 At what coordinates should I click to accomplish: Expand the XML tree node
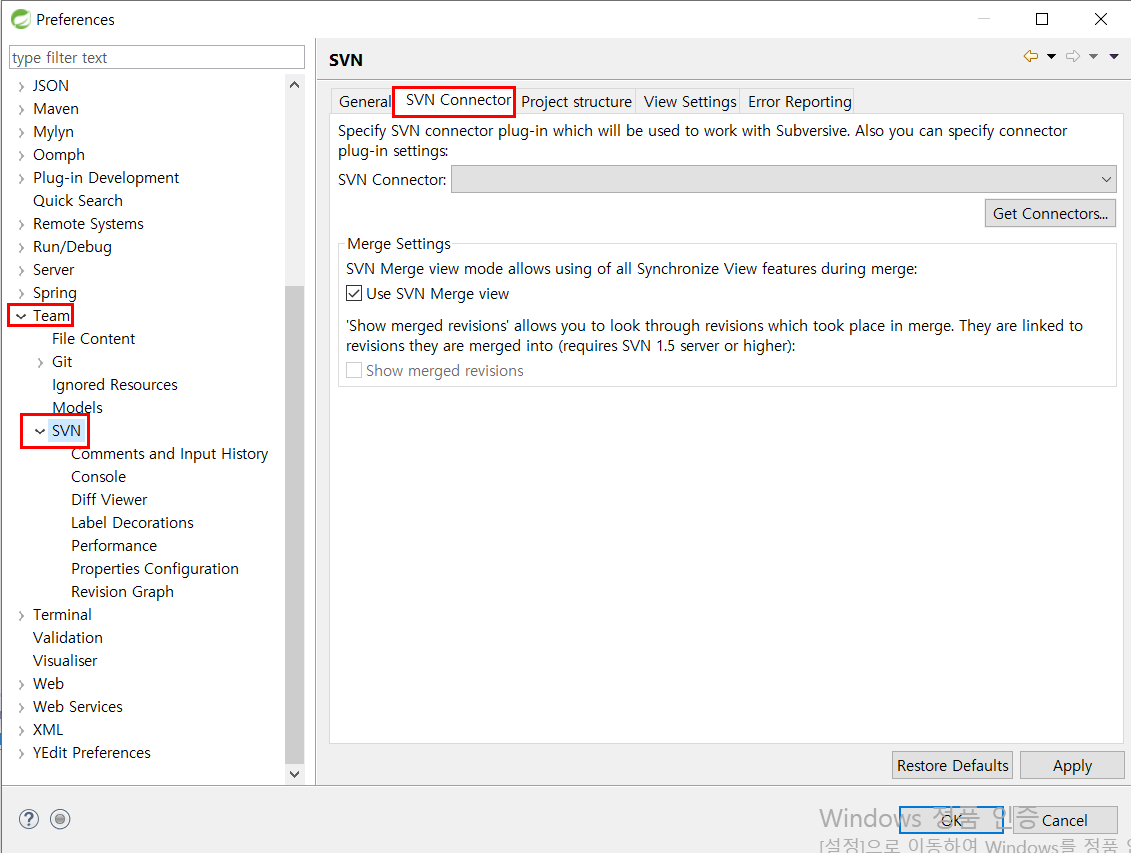(x=21, y=731)
